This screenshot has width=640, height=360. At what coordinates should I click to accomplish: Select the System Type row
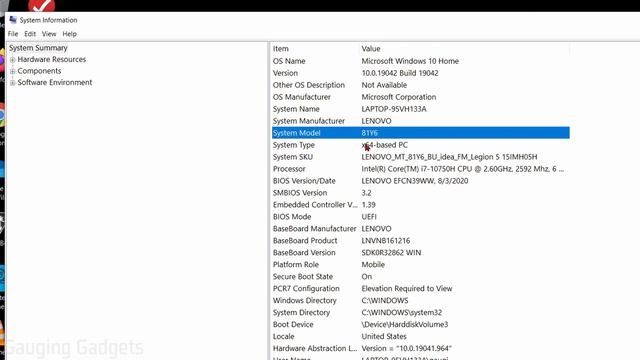click(x=420, y=145)
